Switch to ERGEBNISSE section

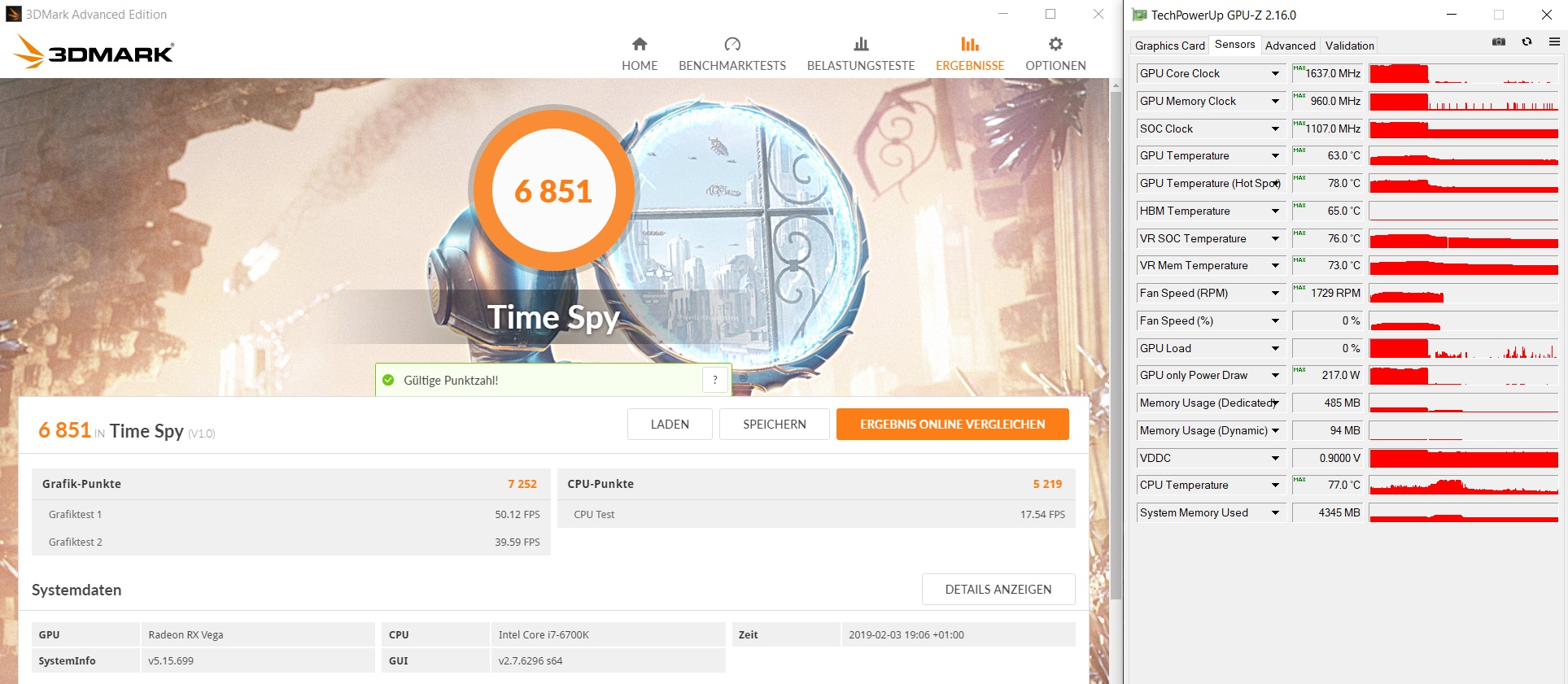point(970,54)
